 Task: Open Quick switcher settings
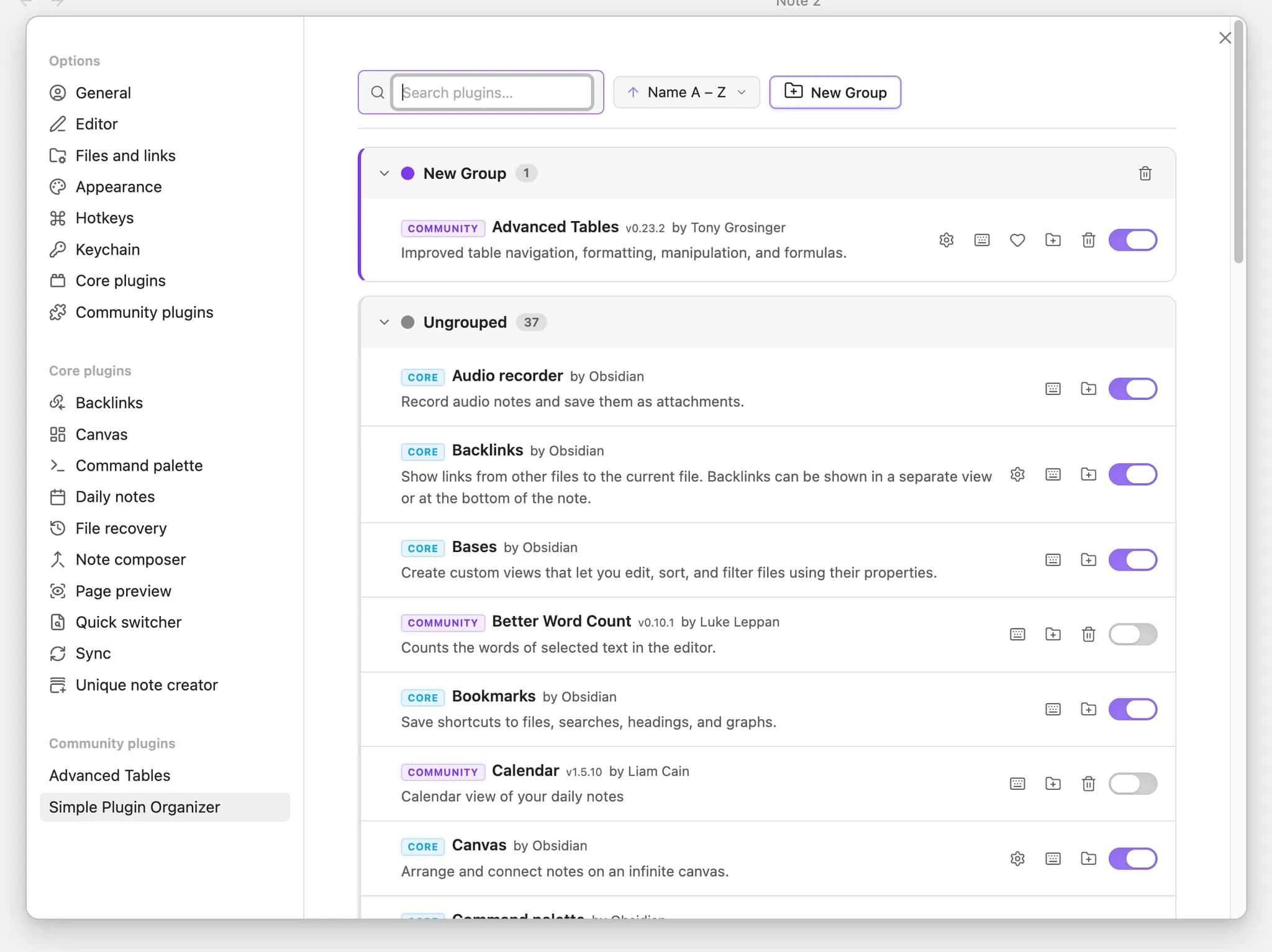pyautogui.click(x=165, y=622)
